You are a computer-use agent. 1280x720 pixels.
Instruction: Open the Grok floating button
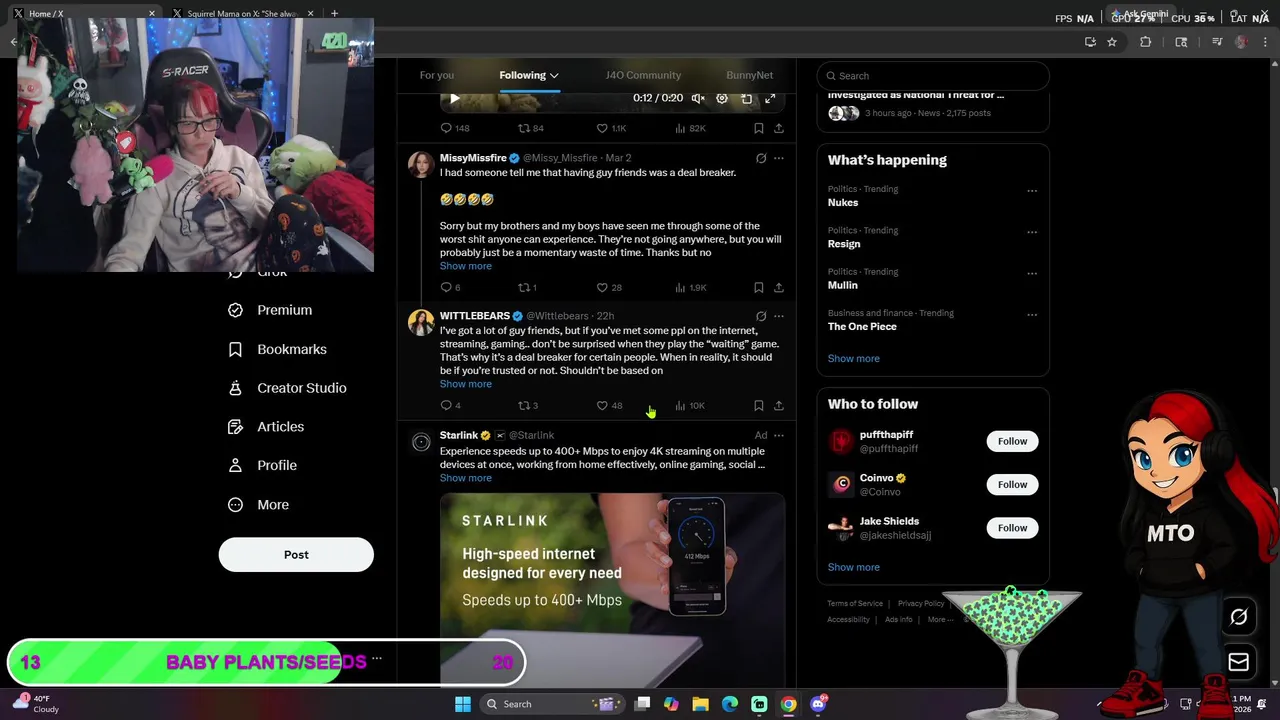tap(1238, 617)
